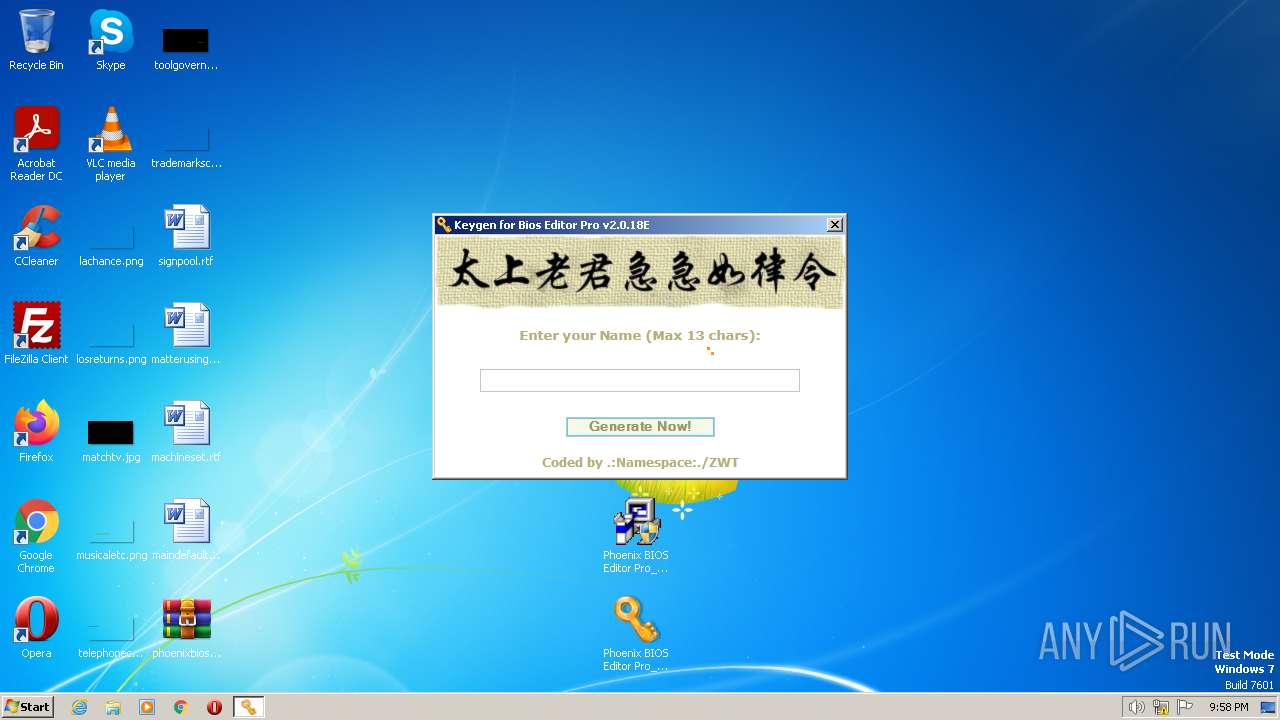The height and width of the screenshot is (720, 1280).
Task: Open Internet Explorer from taskbar
Action: point(80,707)
